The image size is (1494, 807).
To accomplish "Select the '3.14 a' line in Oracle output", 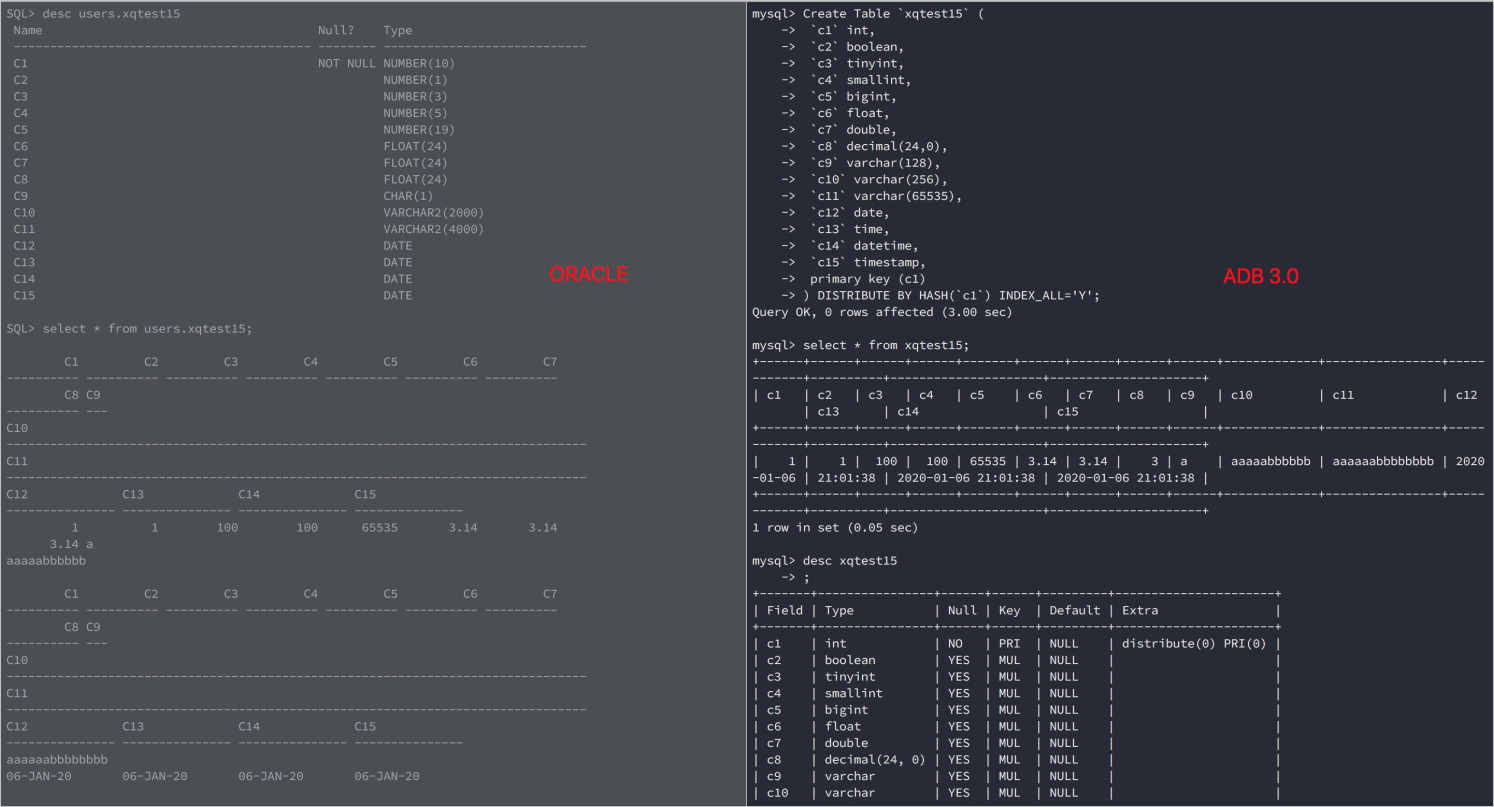I will point(71,544).
